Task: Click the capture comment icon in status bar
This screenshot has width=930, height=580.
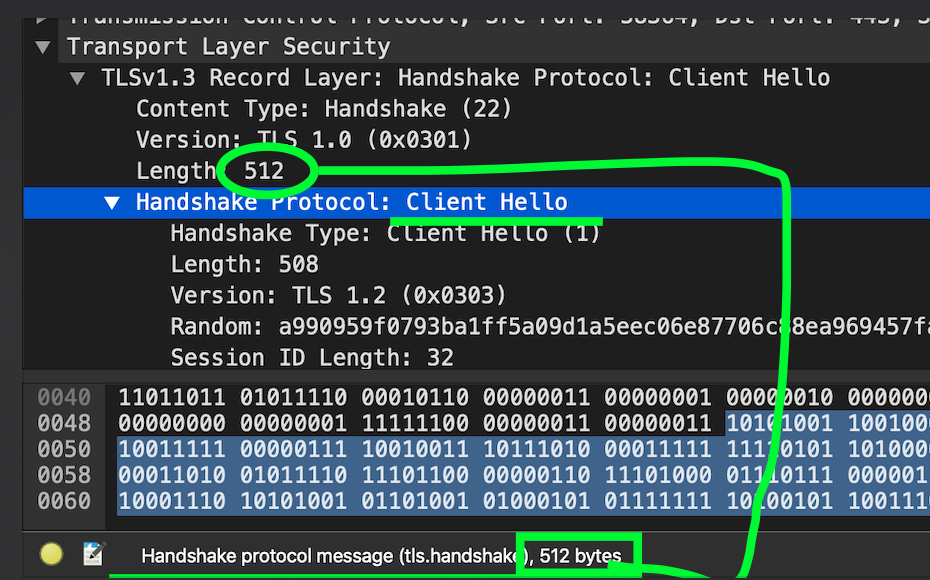Action: click(x=93, y=551)
